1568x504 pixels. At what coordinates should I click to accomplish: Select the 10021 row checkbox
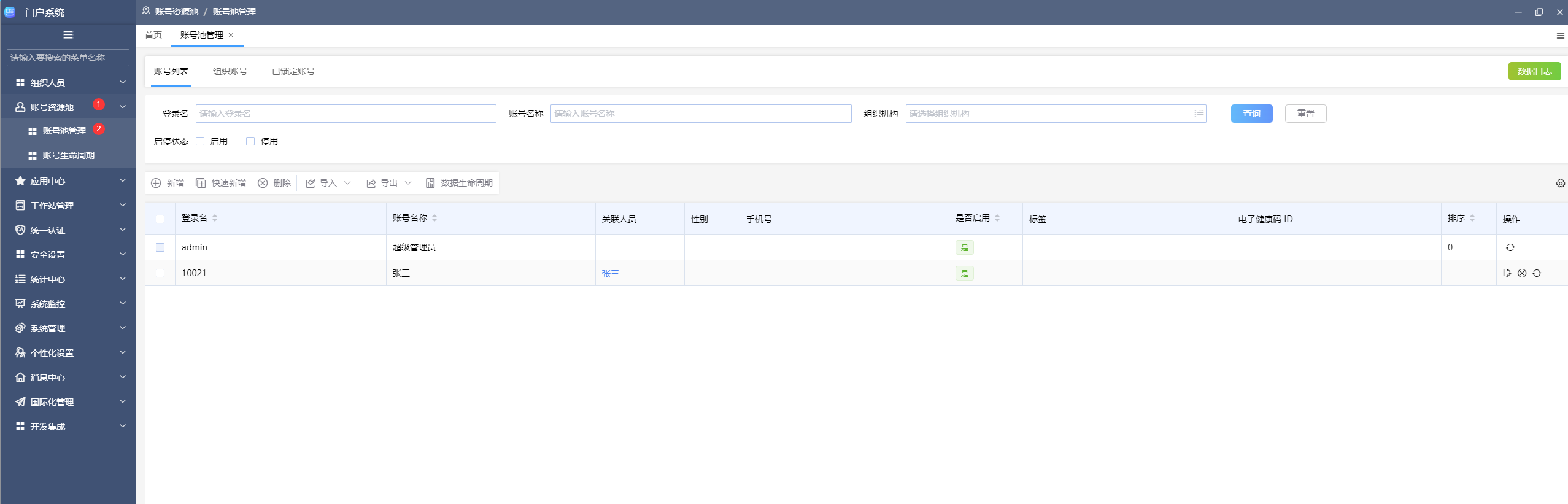tap(160, 273)
